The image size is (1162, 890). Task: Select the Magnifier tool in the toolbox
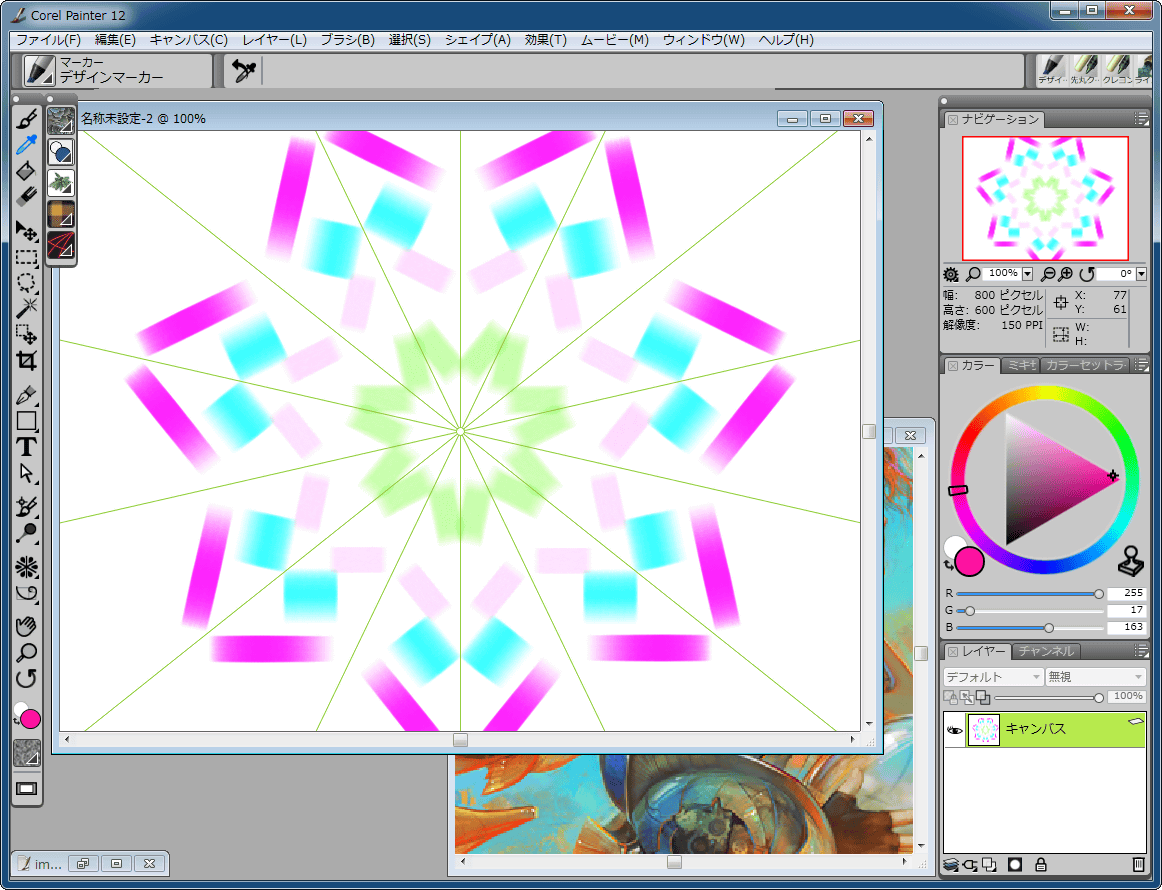point(26,653)
